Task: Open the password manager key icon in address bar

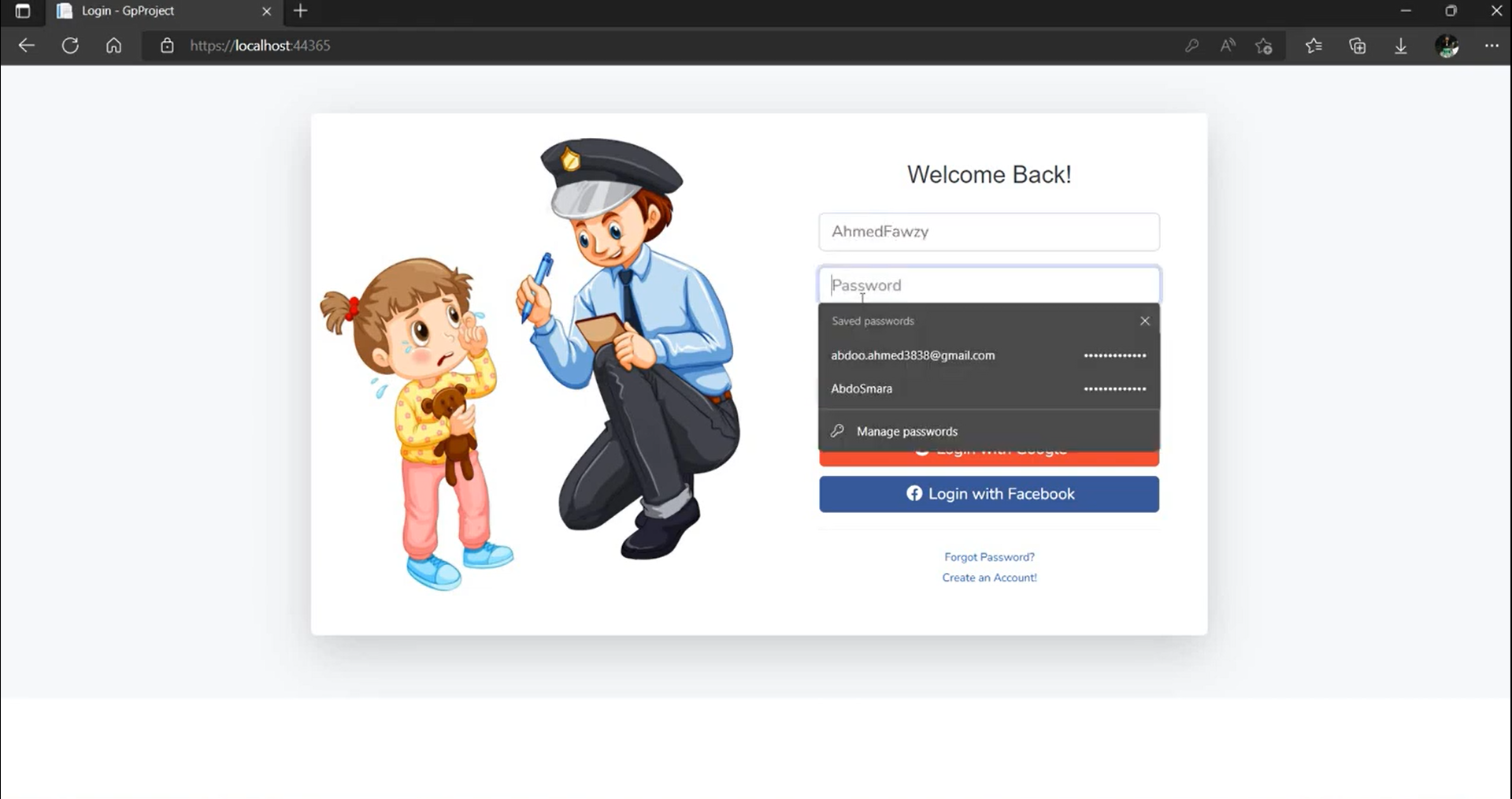Action: pyautogui.click(x=1191, y=46)
